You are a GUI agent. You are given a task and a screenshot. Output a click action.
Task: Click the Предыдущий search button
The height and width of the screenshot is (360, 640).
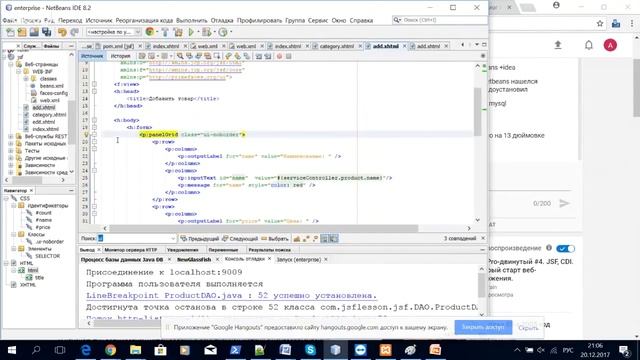click(200, 239)
